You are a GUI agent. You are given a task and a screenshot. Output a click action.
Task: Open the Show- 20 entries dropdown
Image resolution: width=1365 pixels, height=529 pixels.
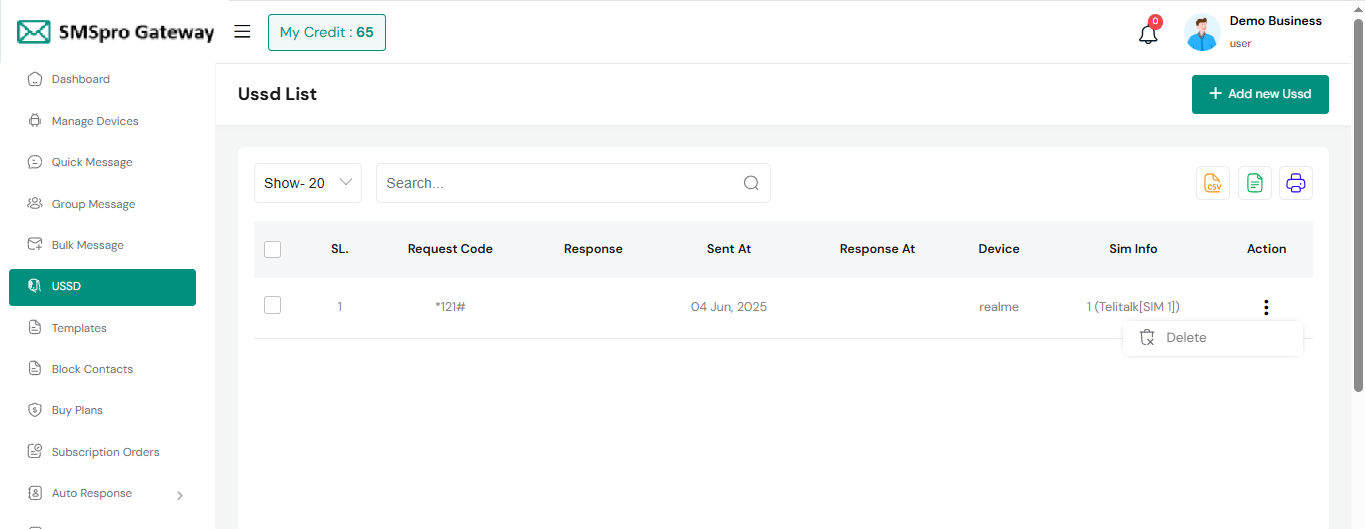click(307, 183)
